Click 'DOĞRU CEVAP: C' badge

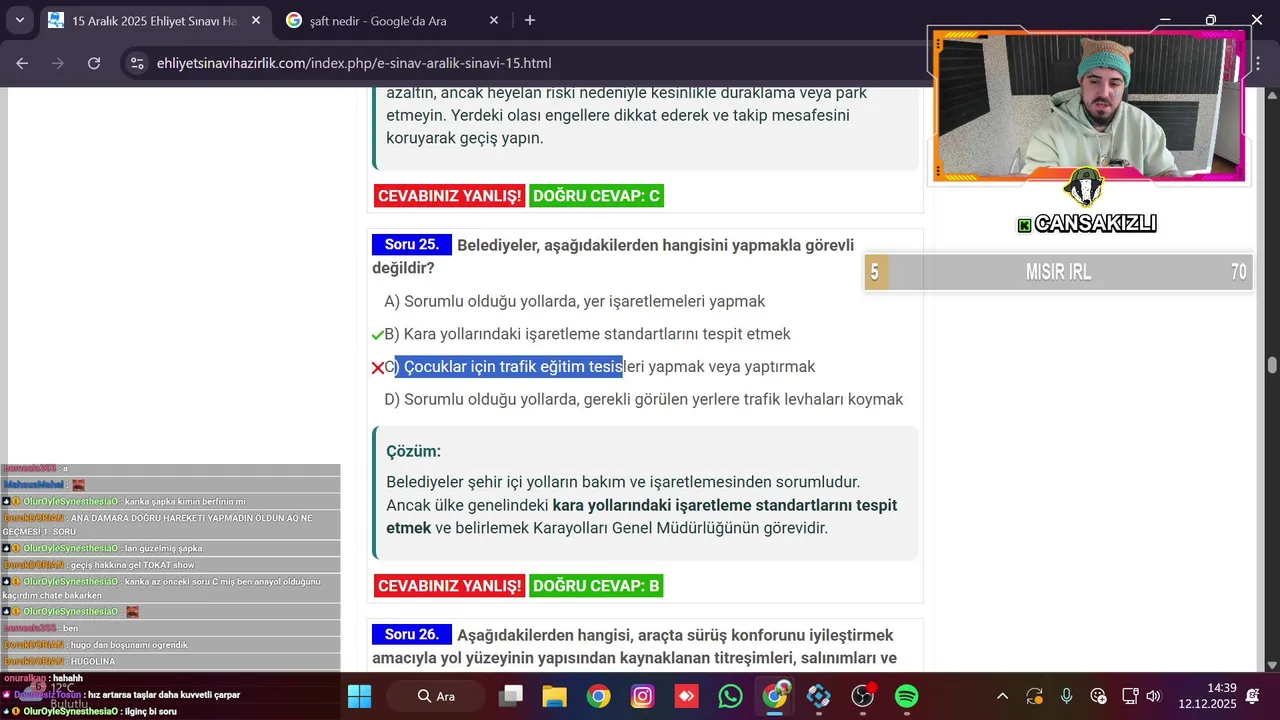click(x=596, y=196)
